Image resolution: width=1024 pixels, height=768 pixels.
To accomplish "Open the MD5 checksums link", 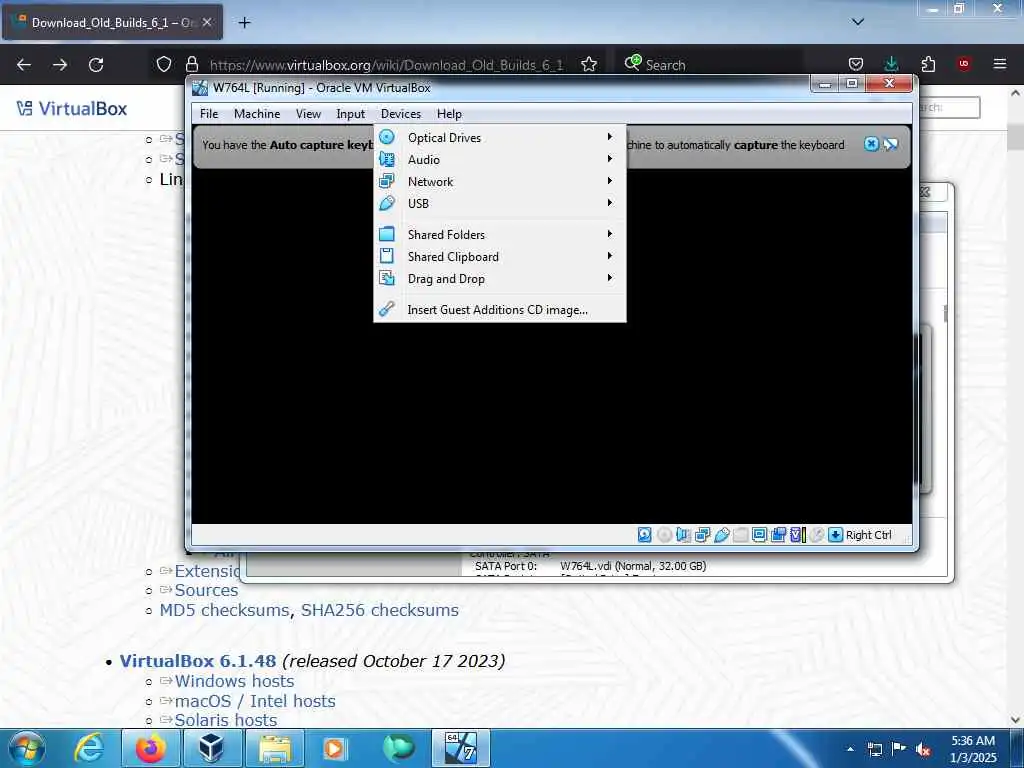I will click(x=225, y=610).
